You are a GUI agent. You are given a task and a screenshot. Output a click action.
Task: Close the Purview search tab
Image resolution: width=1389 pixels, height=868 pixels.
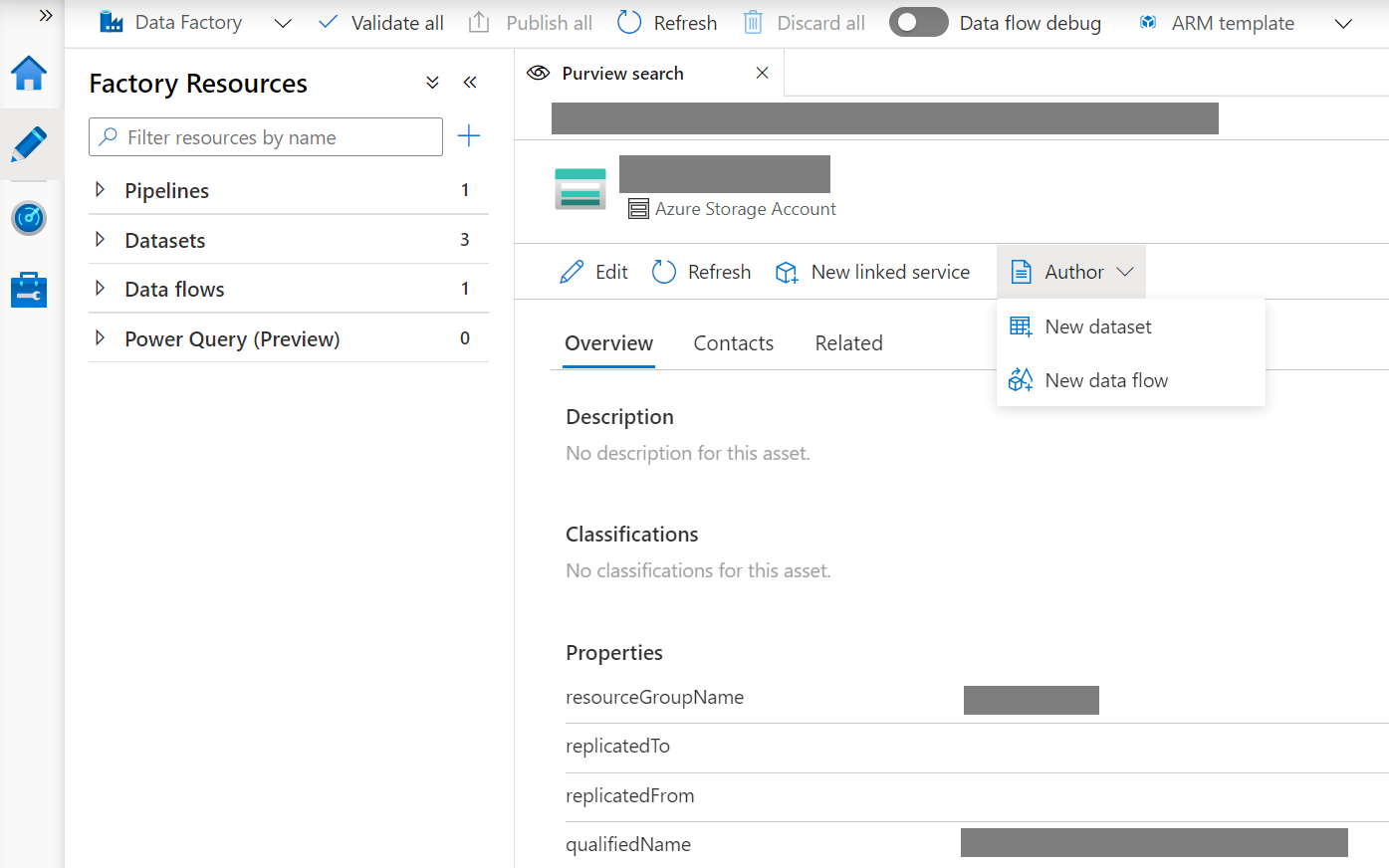pos(762,73)
